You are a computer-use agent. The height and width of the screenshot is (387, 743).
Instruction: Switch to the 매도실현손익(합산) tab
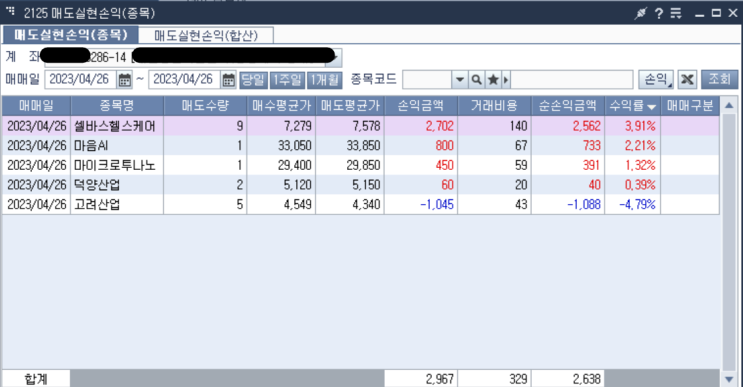point(206,36)
